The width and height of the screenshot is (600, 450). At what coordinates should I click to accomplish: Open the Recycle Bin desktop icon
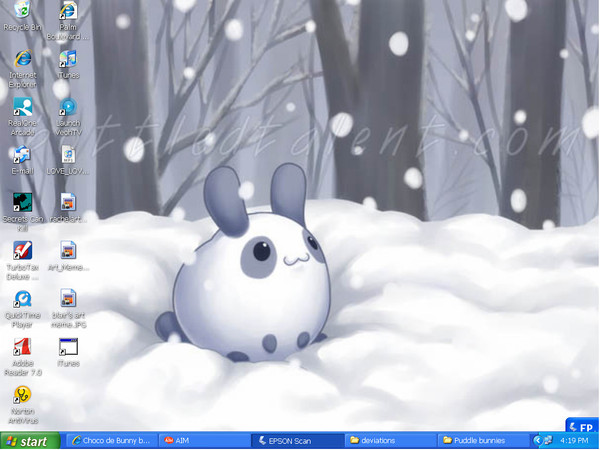pyautogui.click(x=22, y=10)
